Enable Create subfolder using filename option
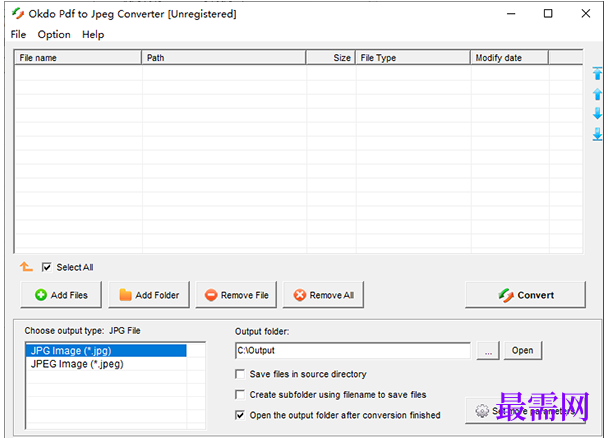 pyautogui.click(x=240, y=395)
